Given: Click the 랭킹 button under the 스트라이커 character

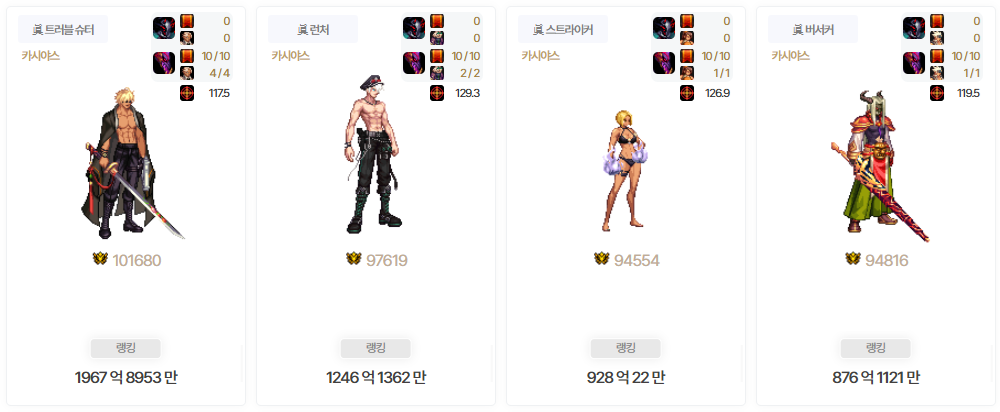Looking at the screenshot, I should click(x=626, y=348).
